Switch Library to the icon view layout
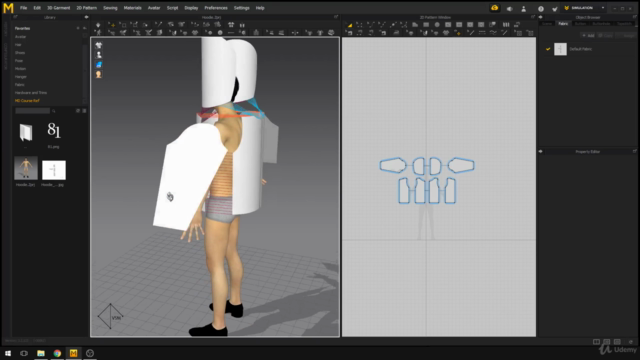This screenshot has width=640, height=360. pyautogui.click(x=78, y=111)
